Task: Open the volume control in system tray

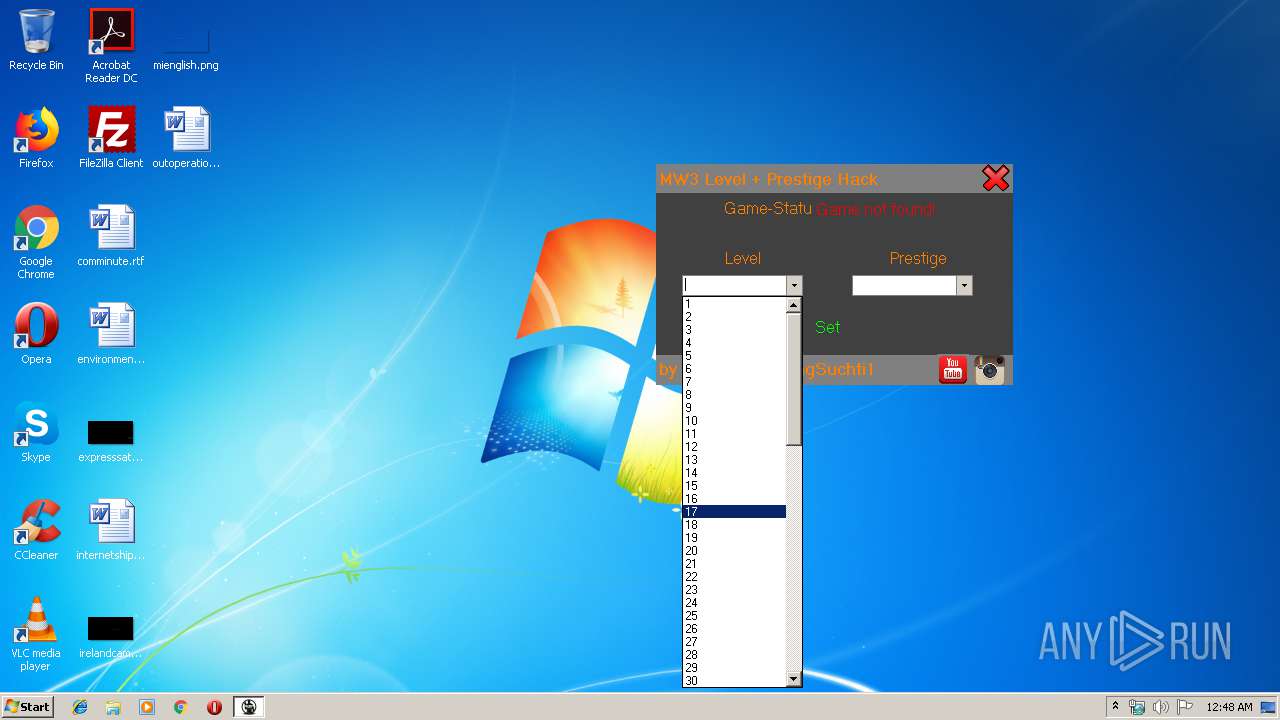Action: pyautogui.click(x=1160, y=707)
